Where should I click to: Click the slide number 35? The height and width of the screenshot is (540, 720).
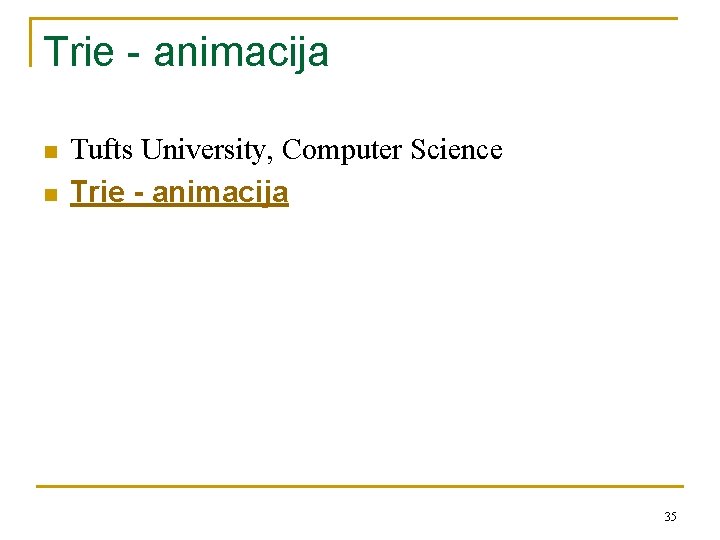pos(670,517)
